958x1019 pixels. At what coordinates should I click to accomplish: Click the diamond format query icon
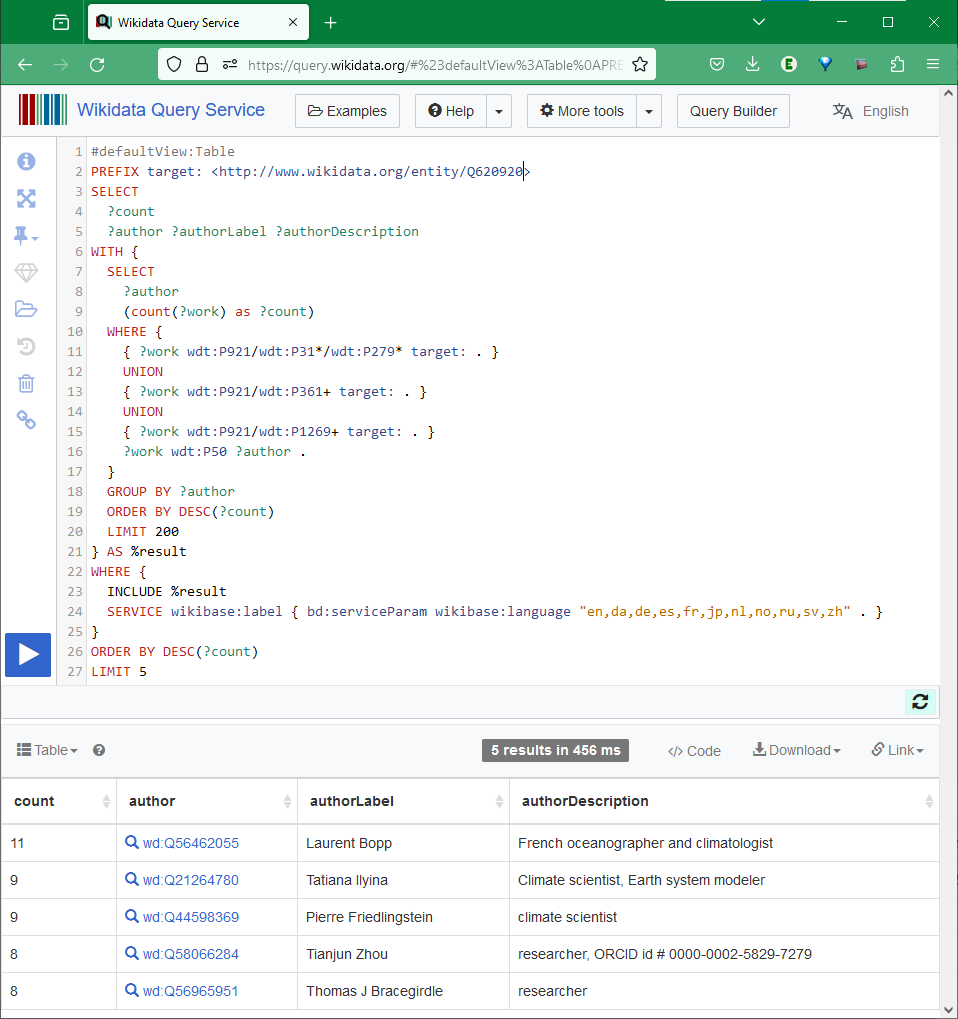pos(26,273)
